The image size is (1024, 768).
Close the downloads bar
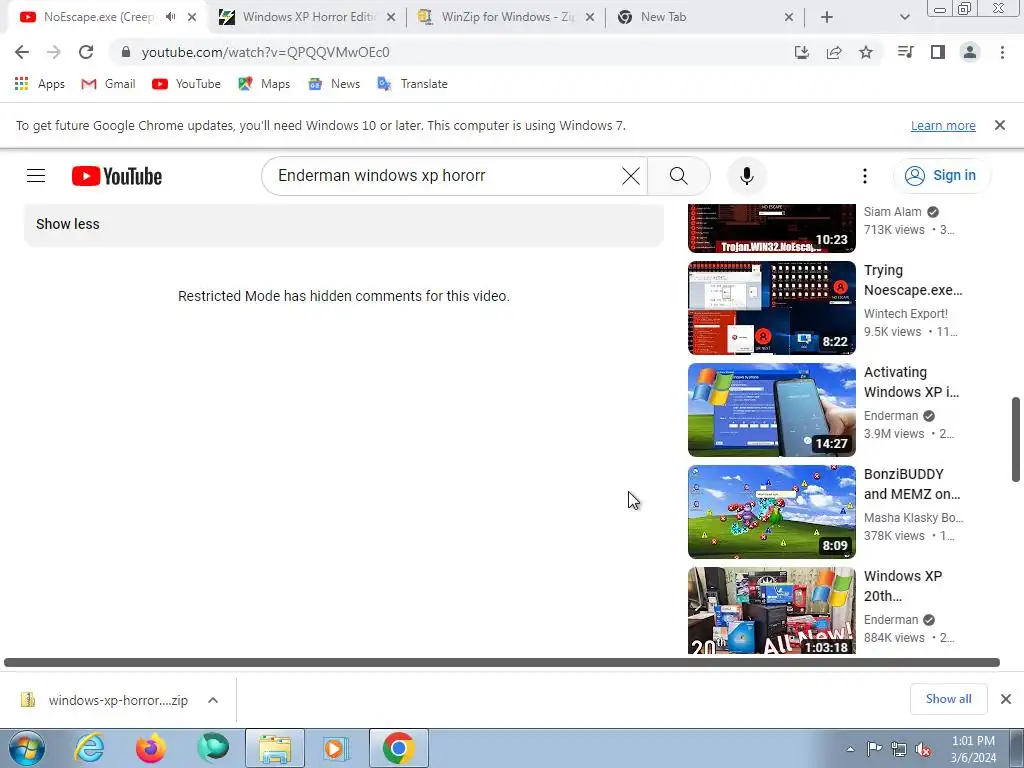tap(1006, 699)
